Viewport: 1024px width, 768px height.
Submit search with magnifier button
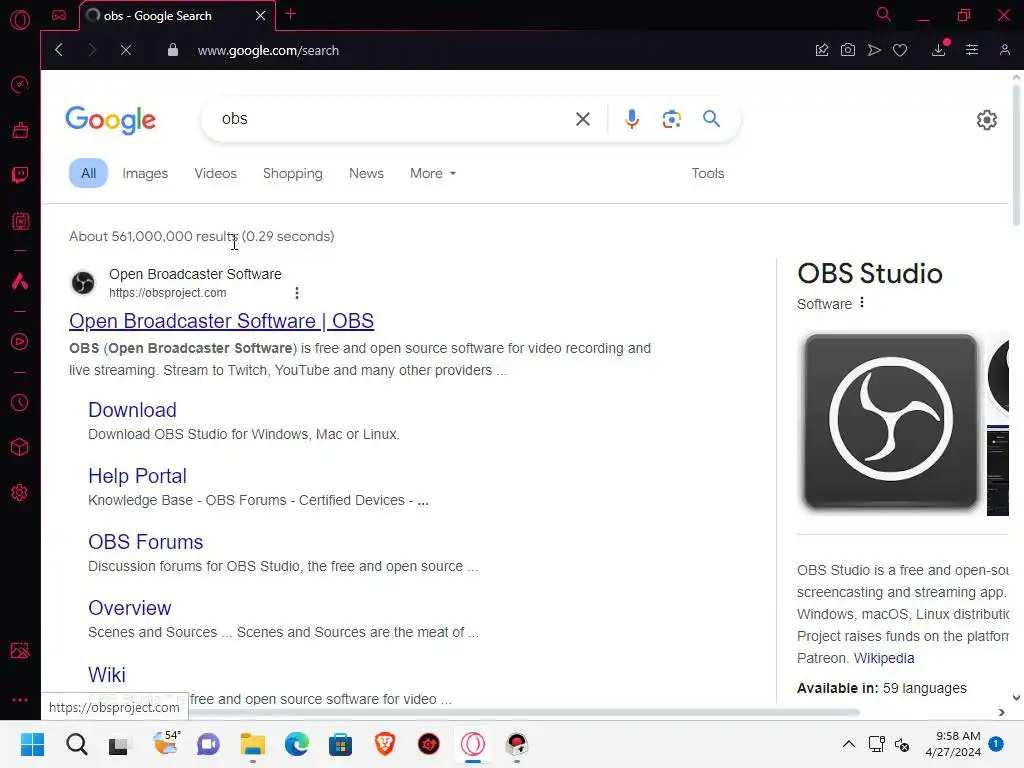tap(711, 119)
